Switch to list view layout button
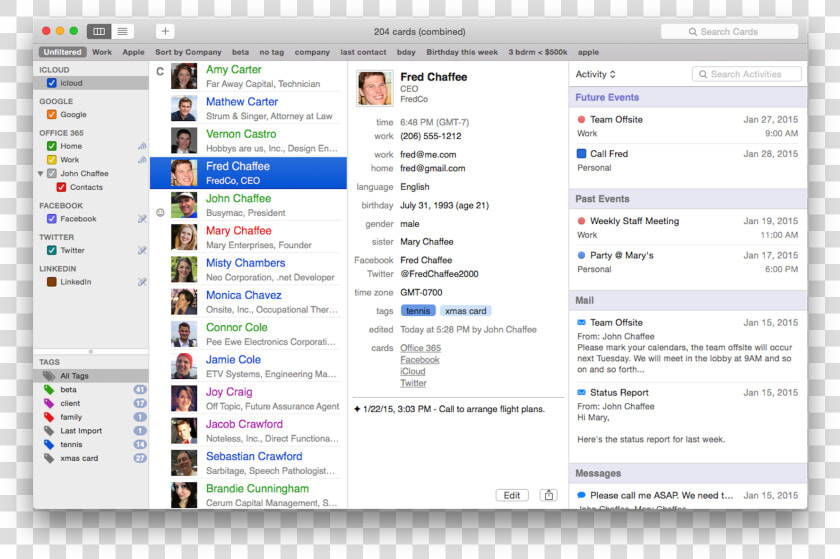Image resolution: width=840 pixels, height=559 pixels. (x=123, y=32)
